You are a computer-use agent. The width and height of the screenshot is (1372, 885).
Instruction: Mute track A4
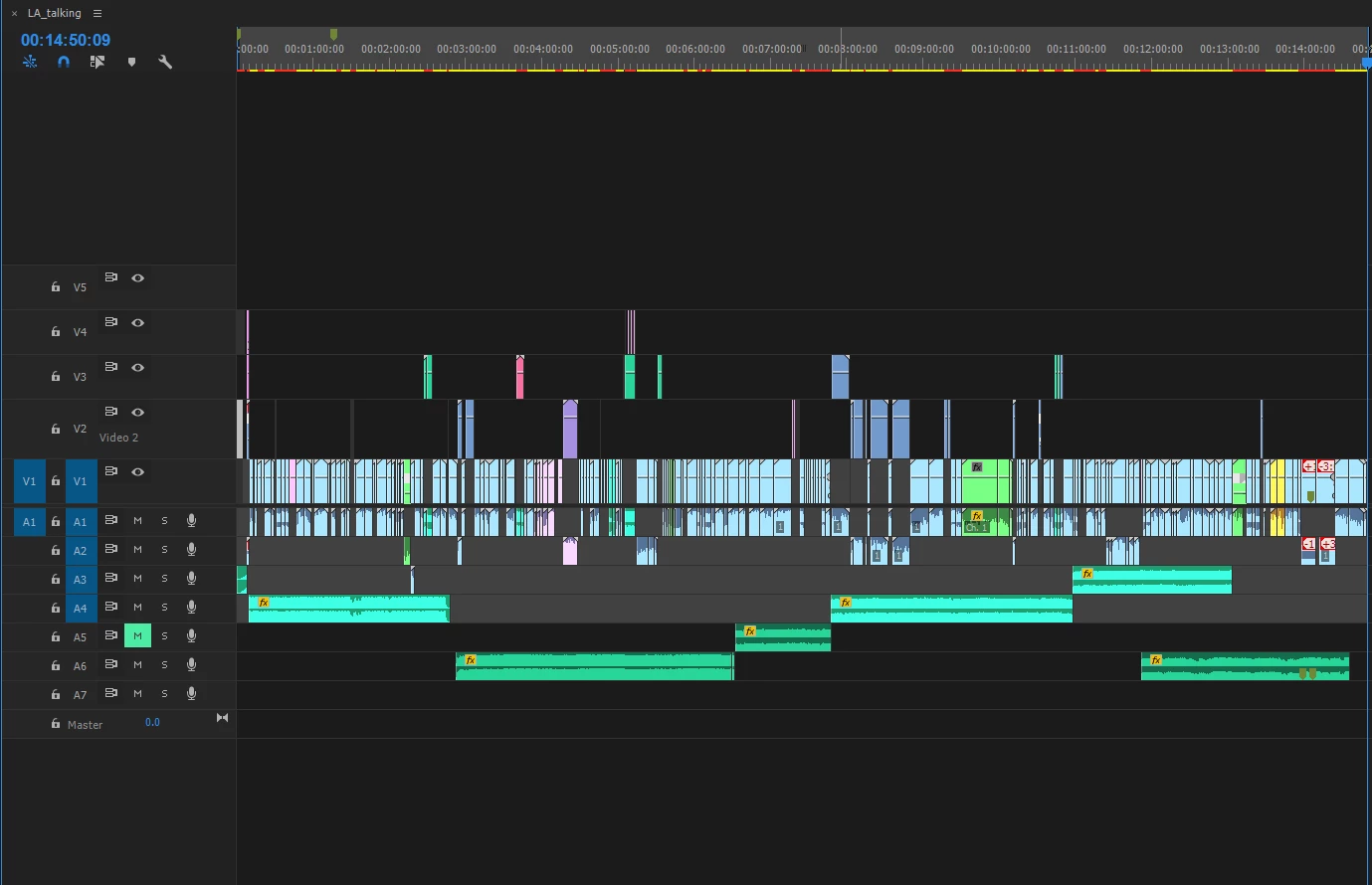point(137,608)
